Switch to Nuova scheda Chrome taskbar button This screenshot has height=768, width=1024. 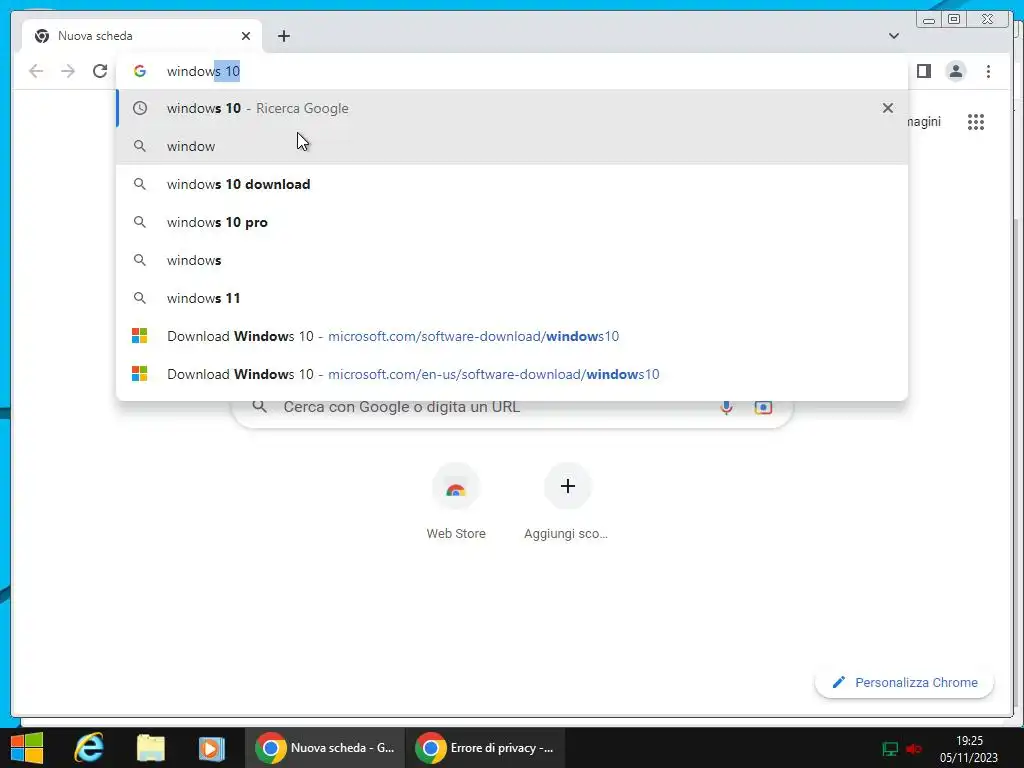[325, 748]
